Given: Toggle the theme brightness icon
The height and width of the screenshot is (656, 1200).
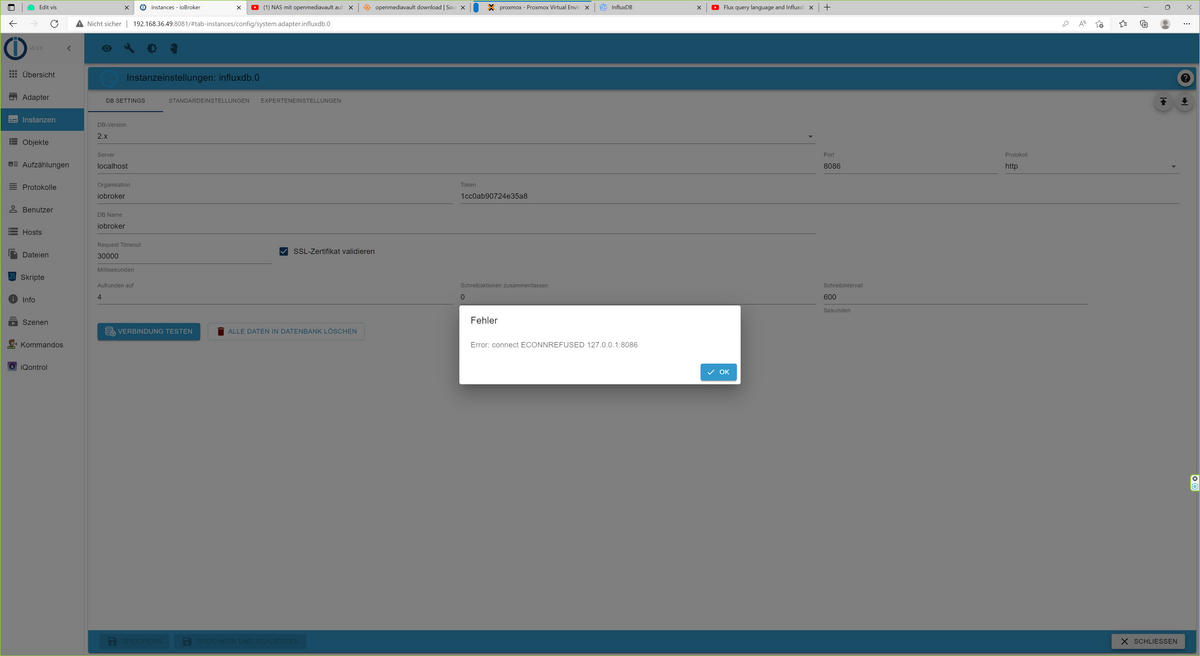Looking at the screenshot, I should (x=151, y=48).
